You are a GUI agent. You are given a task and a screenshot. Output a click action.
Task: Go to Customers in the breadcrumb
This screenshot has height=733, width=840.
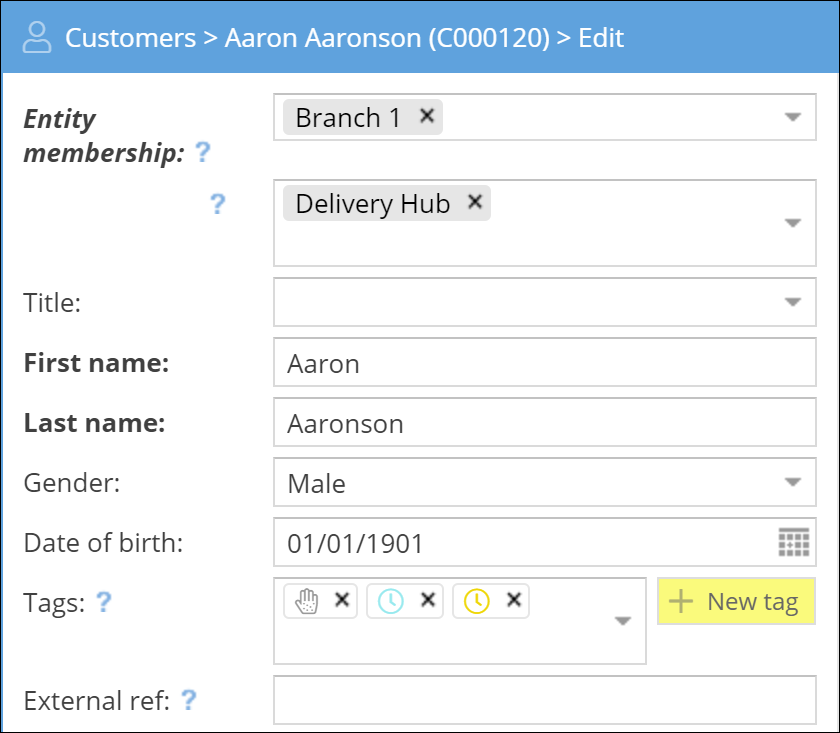(x=130, y=38)
